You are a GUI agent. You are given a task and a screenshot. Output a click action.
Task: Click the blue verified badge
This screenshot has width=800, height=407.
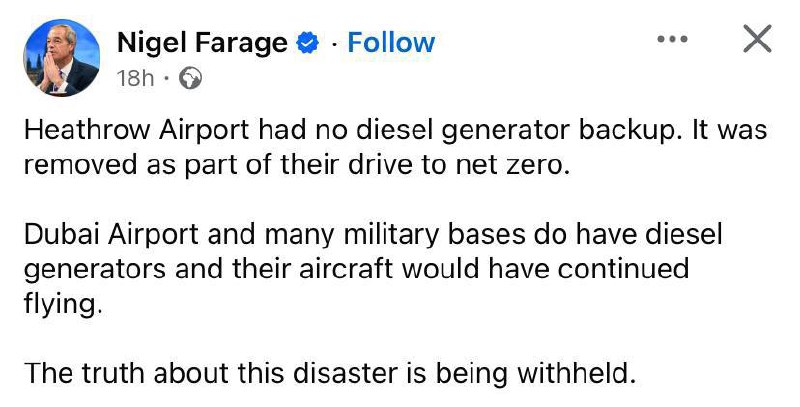[310, 43]
